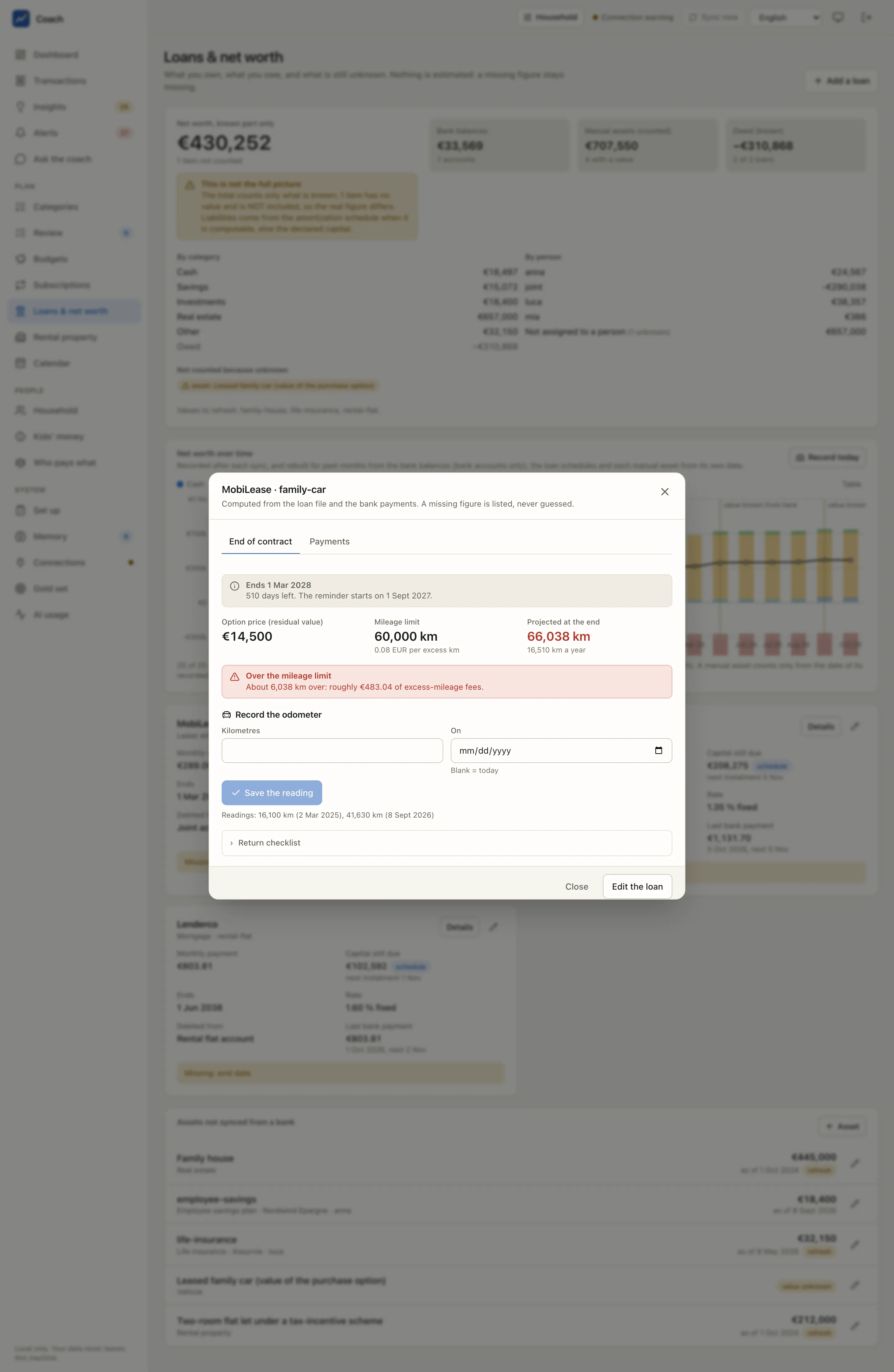
Task: Focus the Kilometres input field
Action: 332,750
